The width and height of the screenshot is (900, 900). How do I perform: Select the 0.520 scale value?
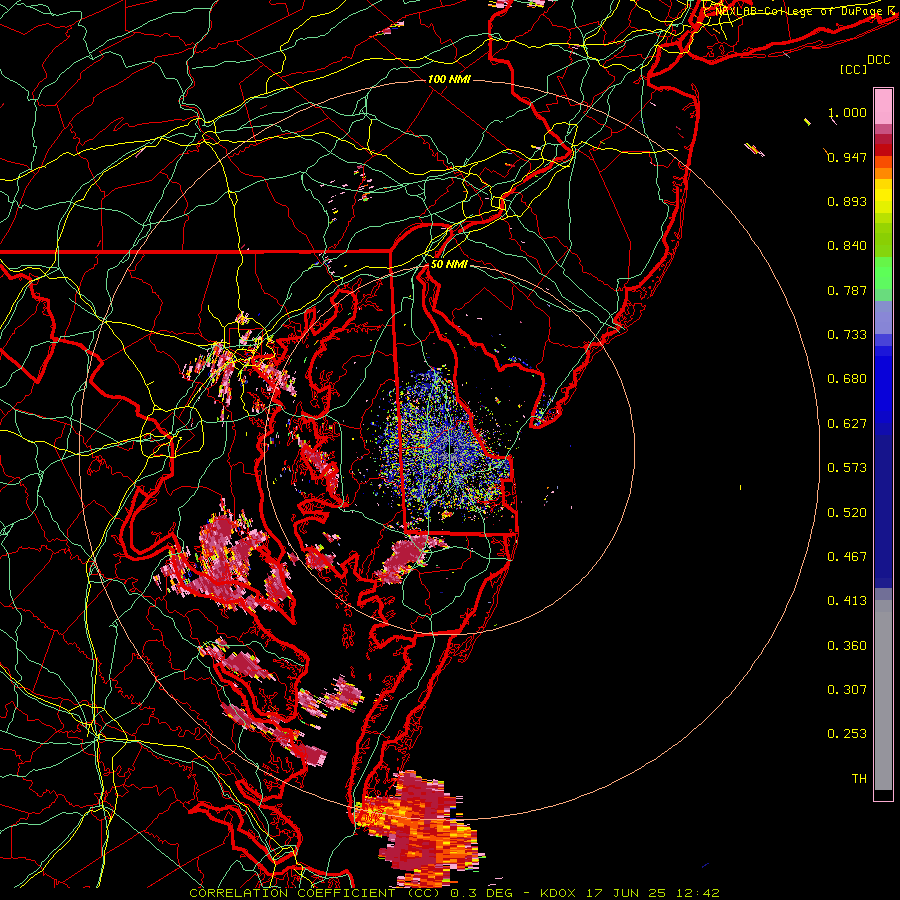(x=847, y=513)
